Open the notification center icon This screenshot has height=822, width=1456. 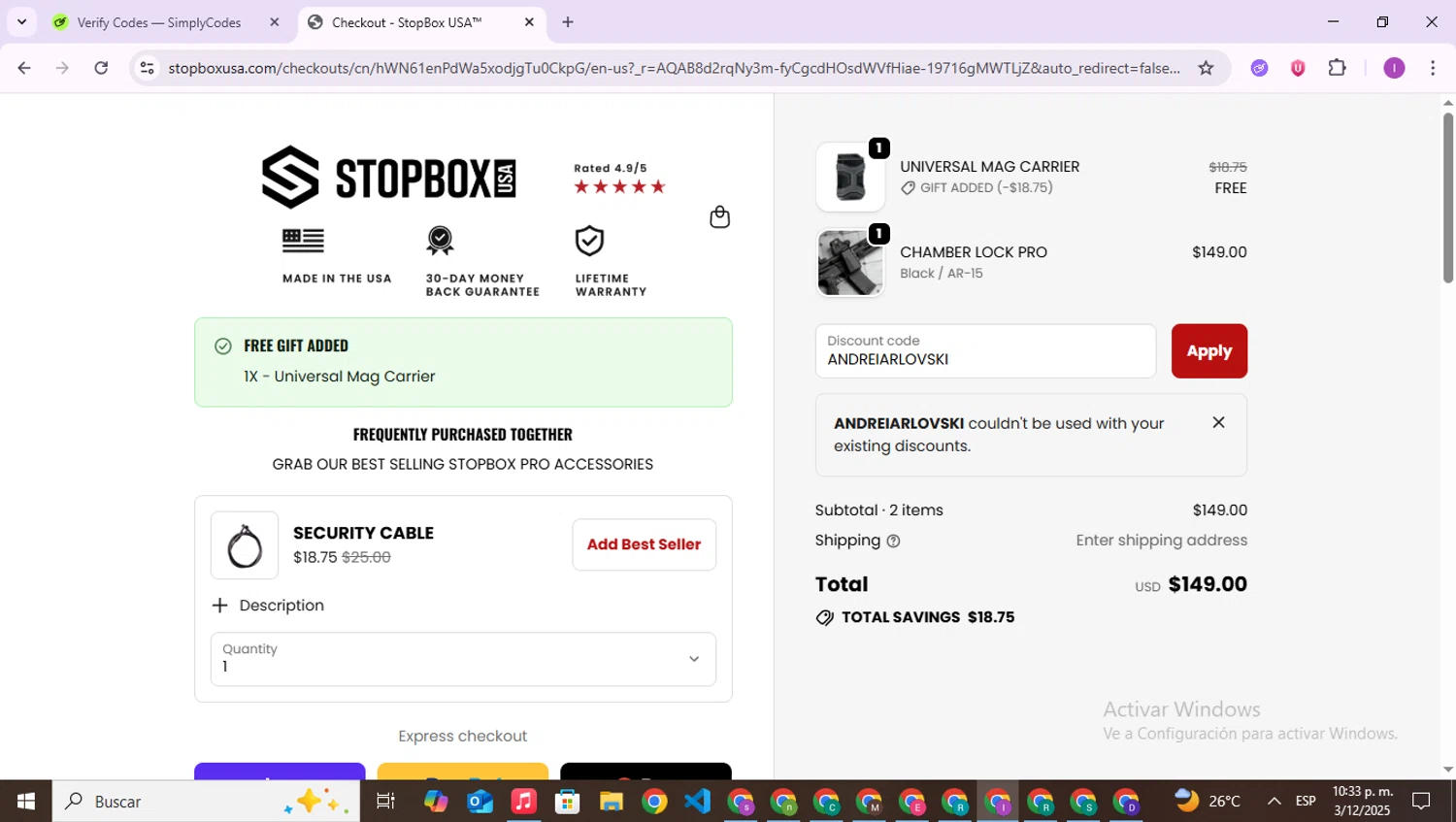tap(1421, 802)
